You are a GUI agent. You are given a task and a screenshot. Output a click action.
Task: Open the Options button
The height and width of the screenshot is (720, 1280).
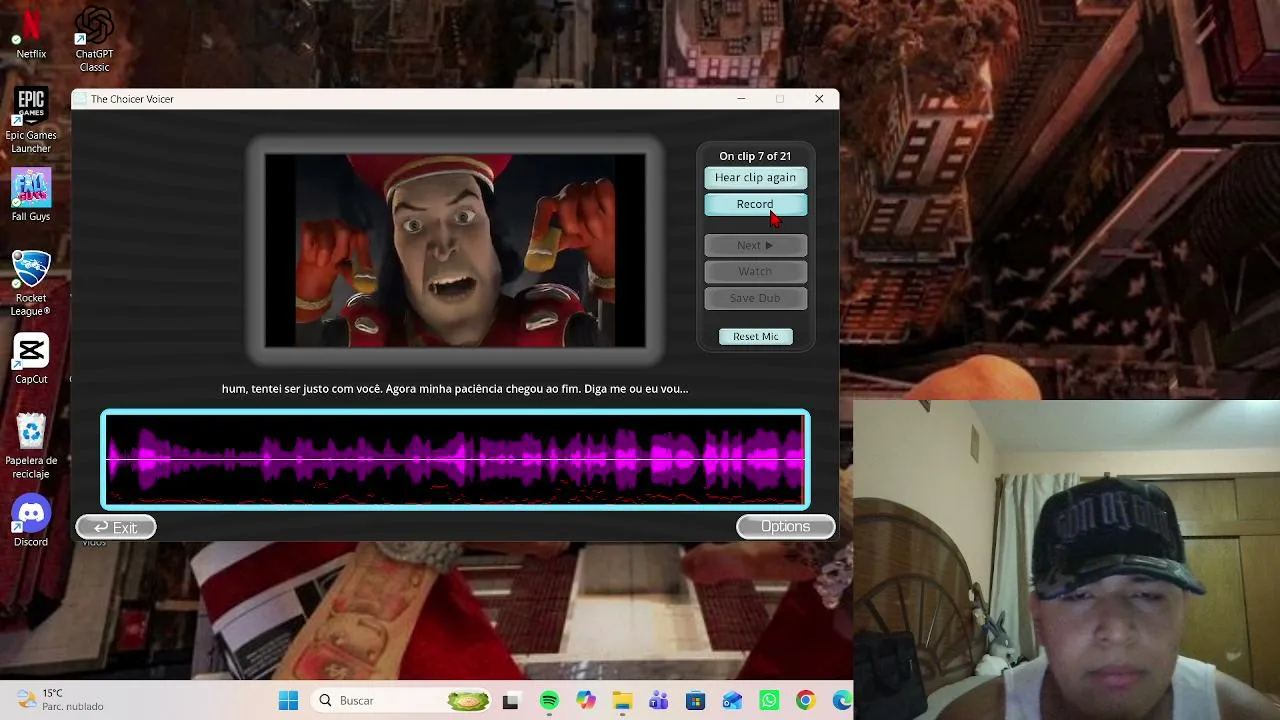point(785,527)
